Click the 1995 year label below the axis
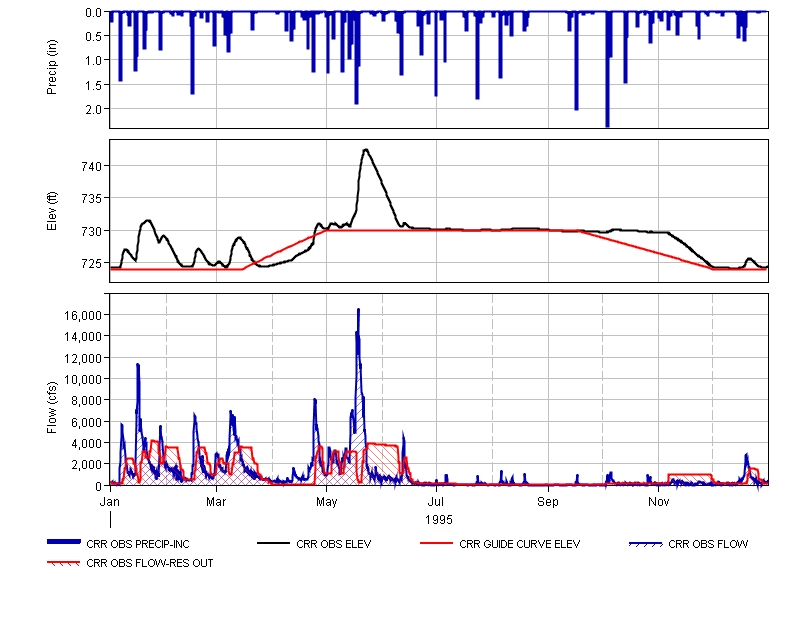 [438, 519]
